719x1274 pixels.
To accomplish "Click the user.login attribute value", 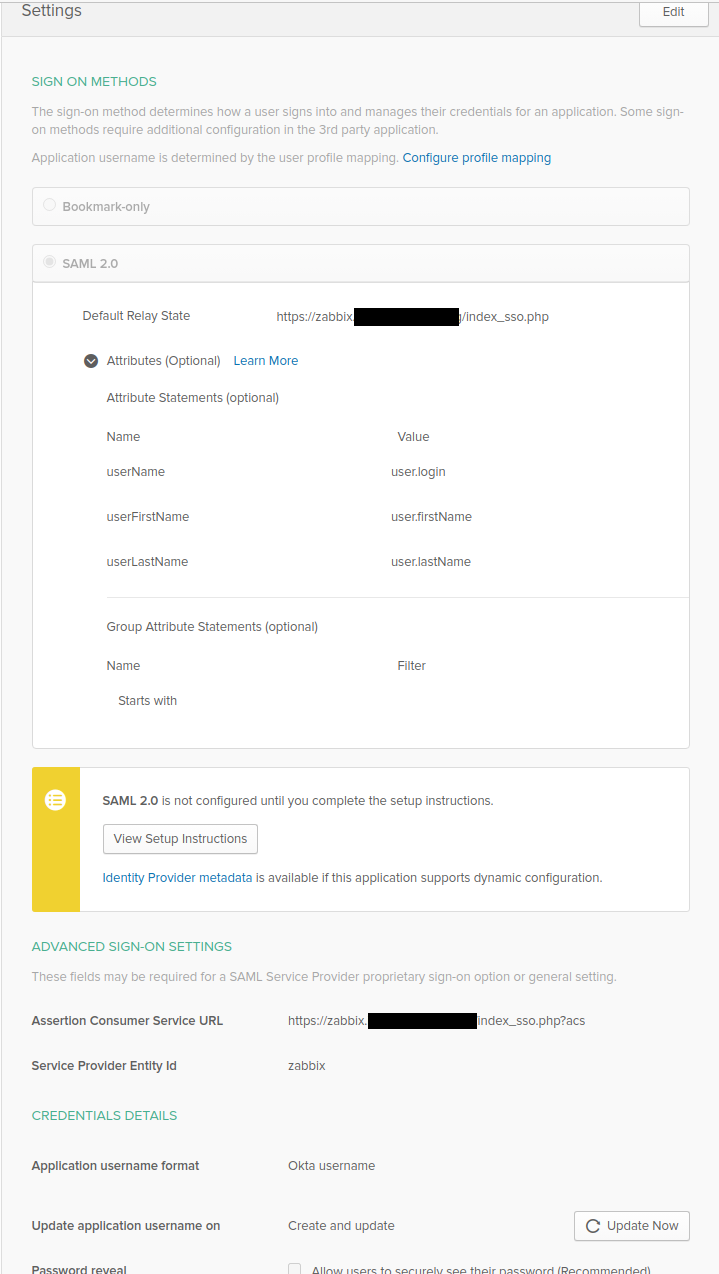I will tap(418, 472).
